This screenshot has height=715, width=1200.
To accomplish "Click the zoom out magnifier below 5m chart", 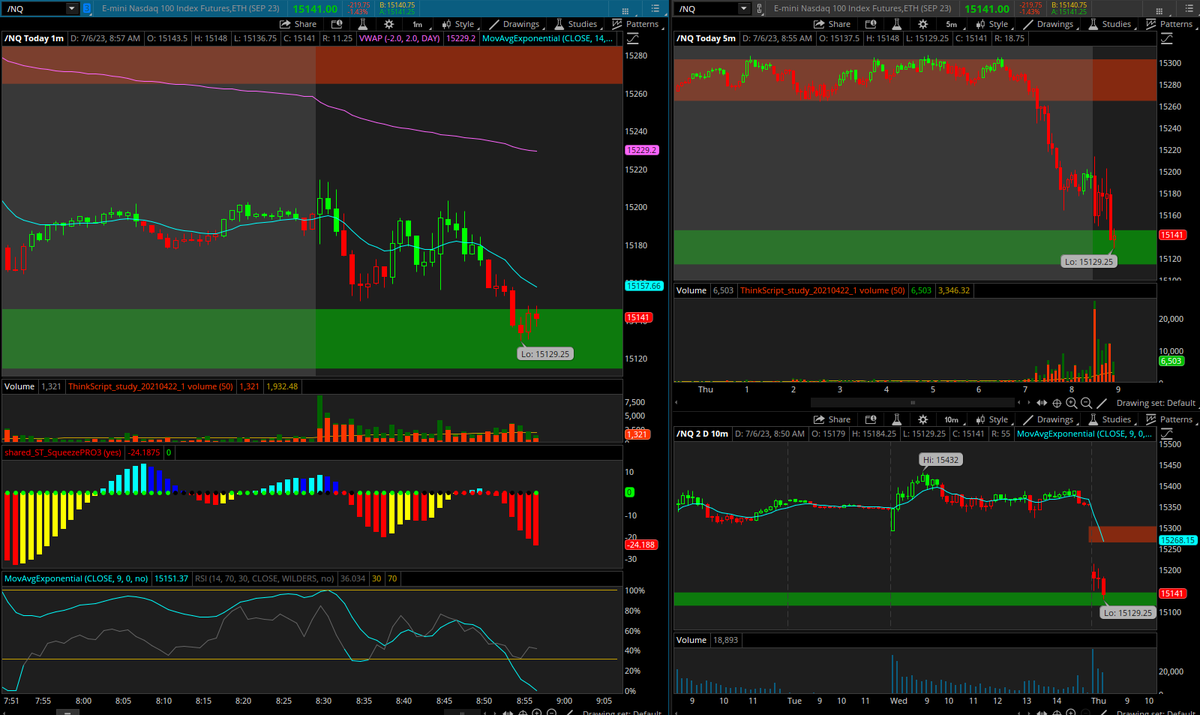I will pos(1087,403).
